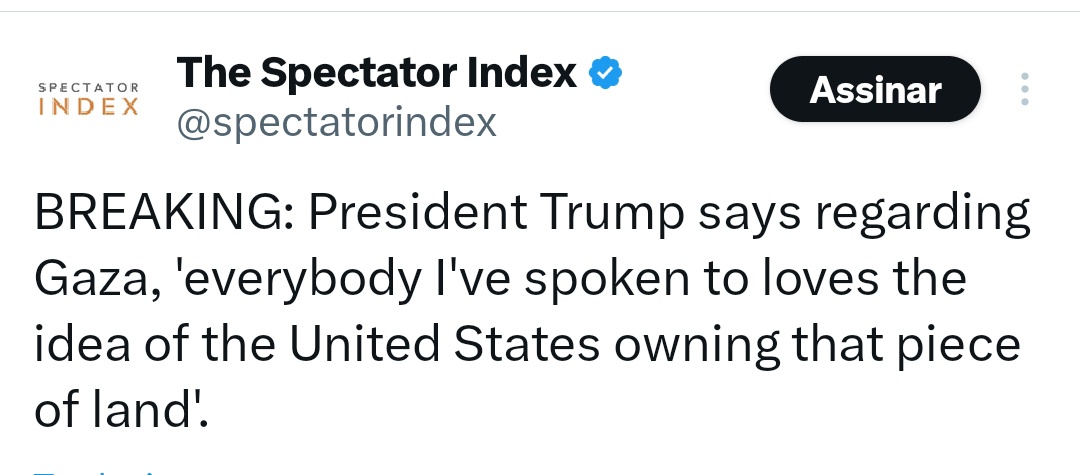Click the tweet's last line "of land'."
1080x475 pixels.
121,410
